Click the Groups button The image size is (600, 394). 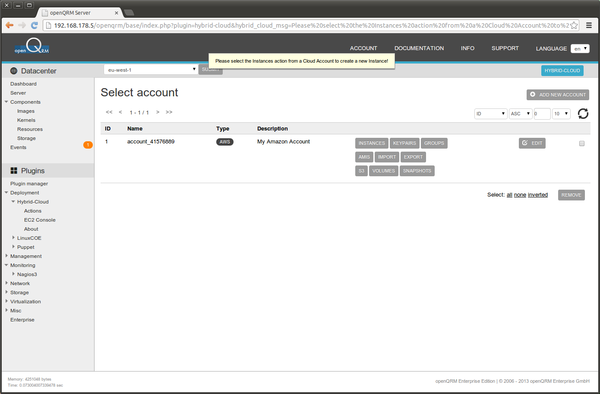(434, 143)
